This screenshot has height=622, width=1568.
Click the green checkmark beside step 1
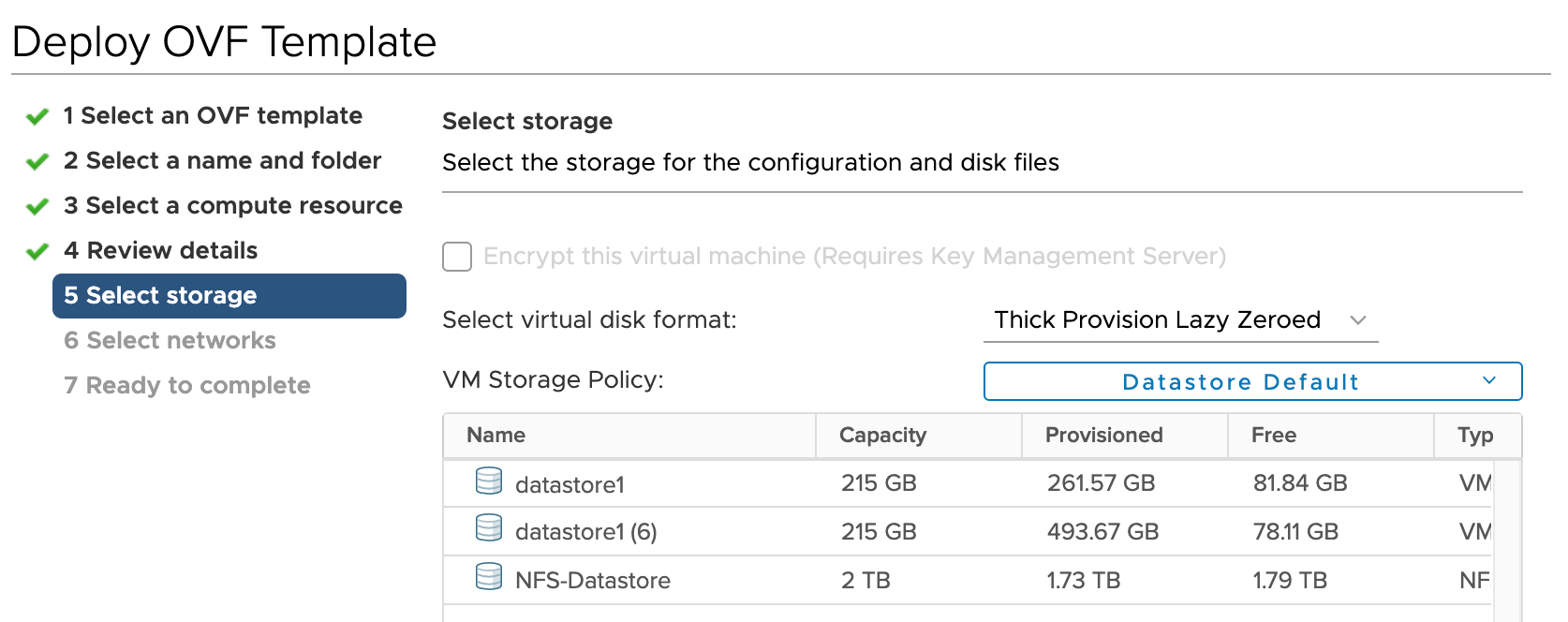(36, 115)
